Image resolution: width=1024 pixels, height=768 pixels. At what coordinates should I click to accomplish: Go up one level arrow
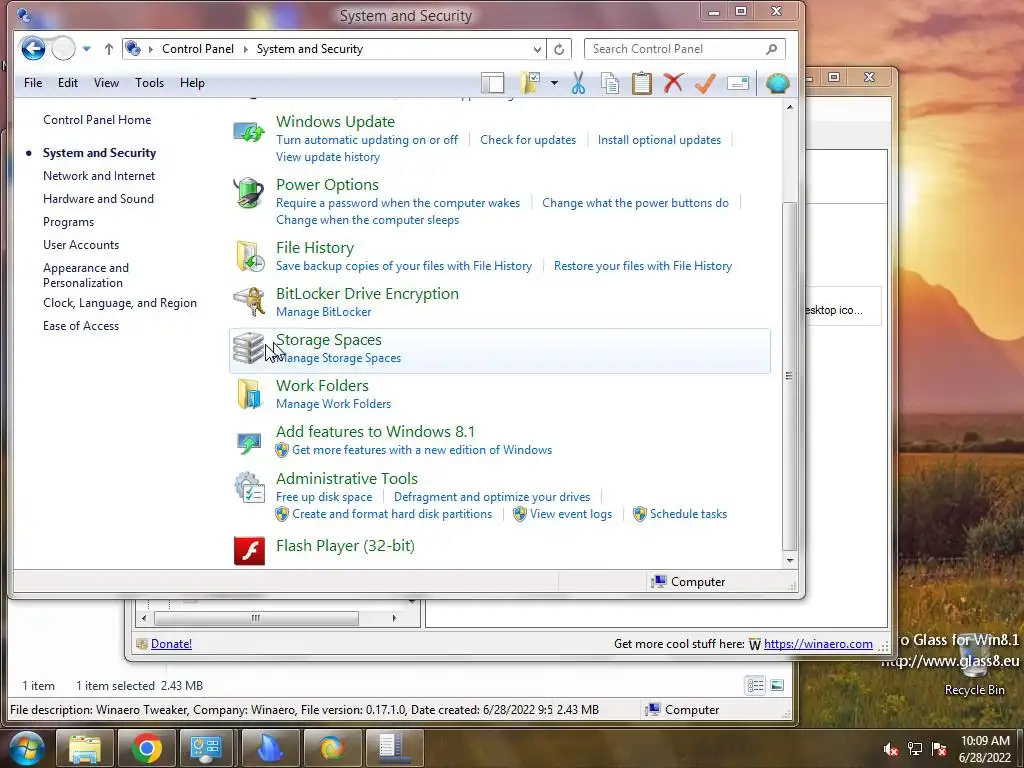click(108, 49)
